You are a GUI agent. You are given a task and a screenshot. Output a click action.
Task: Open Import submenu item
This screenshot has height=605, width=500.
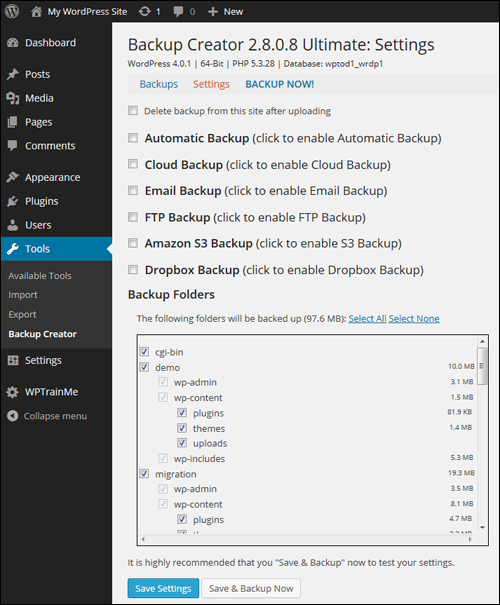point(23,295)
